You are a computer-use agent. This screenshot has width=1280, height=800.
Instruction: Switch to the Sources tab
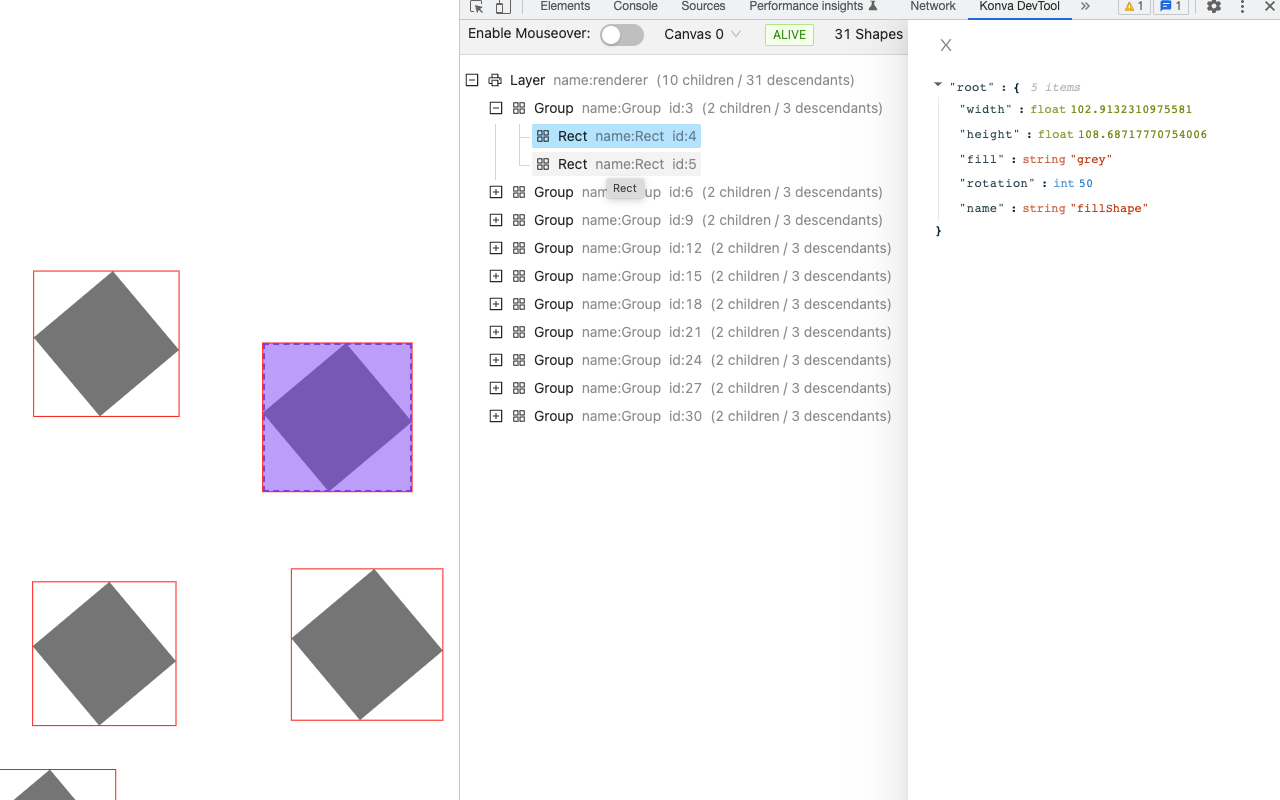703,7
